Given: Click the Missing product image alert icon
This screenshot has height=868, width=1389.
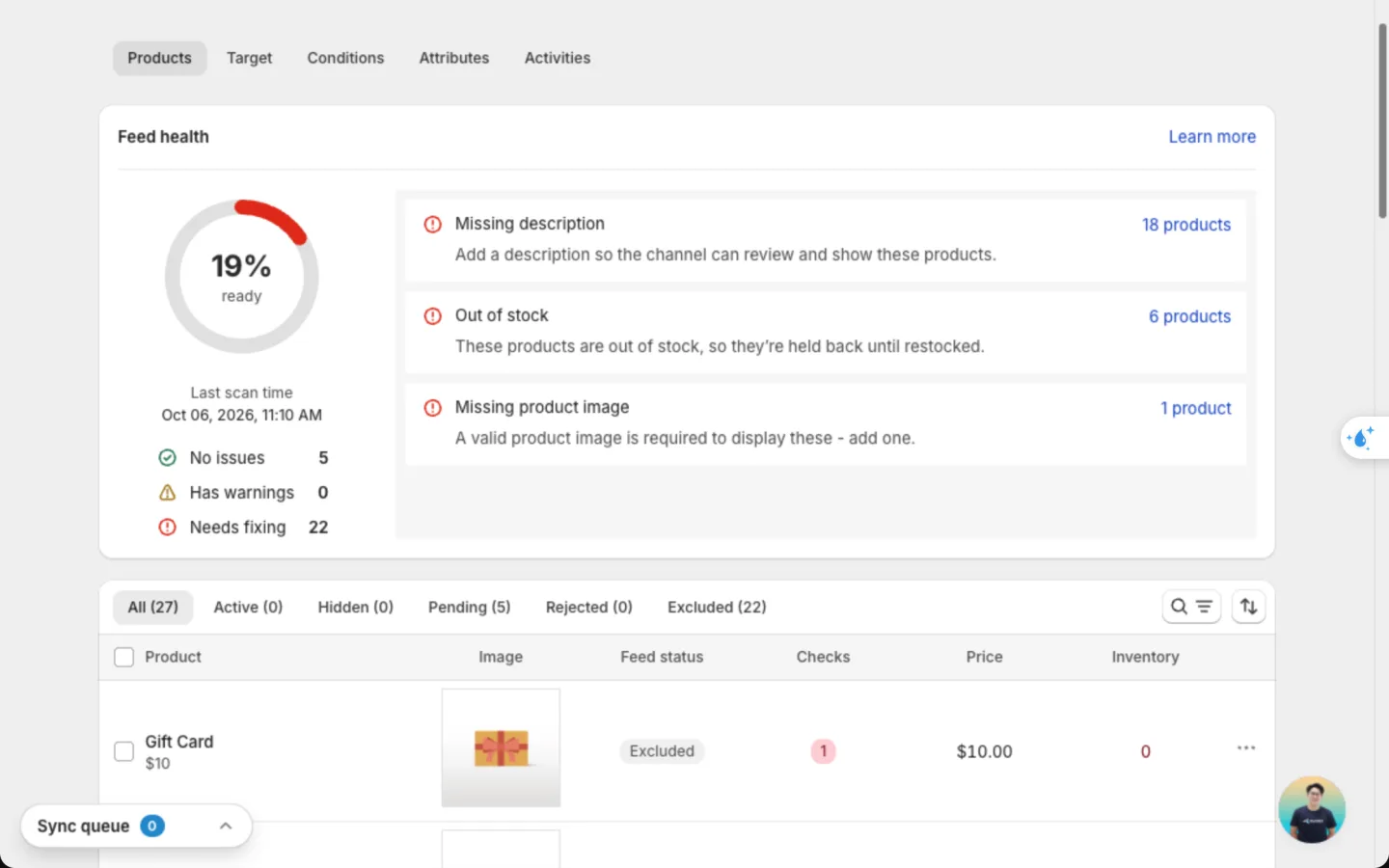Looking at the screenshot, I should coord(433,408).
